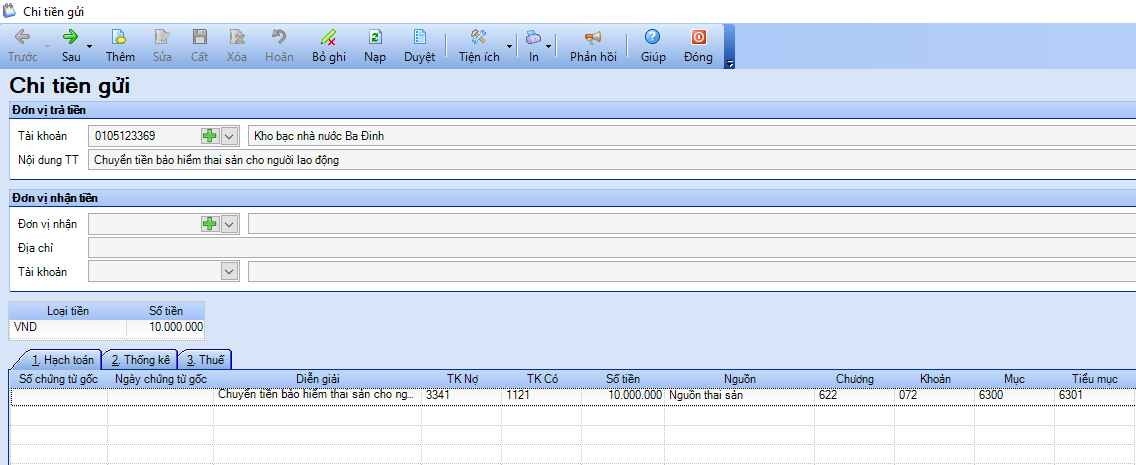Undo changes with Hoãn
The width and height of the screenshot is (1136, 465).
click(x=279, y=46)
